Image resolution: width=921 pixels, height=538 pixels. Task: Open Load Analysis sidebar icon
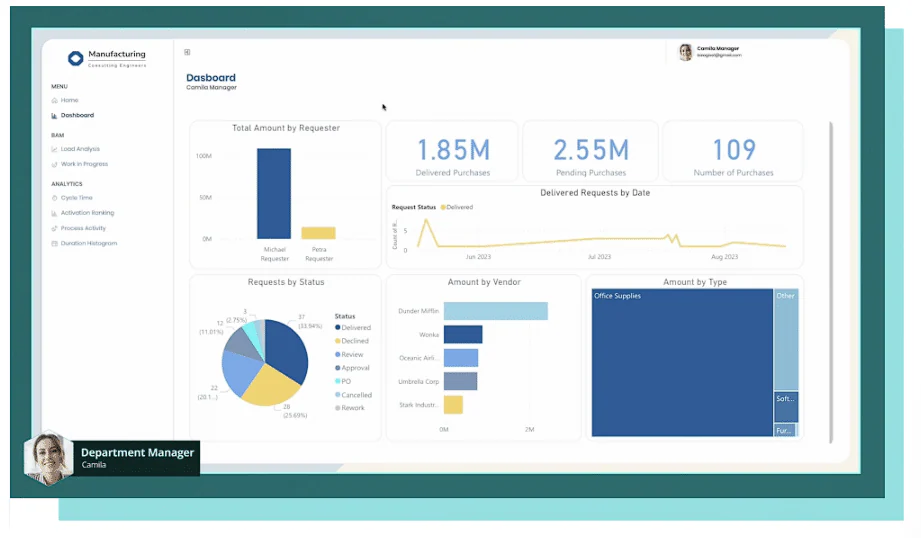click(55, 149)
